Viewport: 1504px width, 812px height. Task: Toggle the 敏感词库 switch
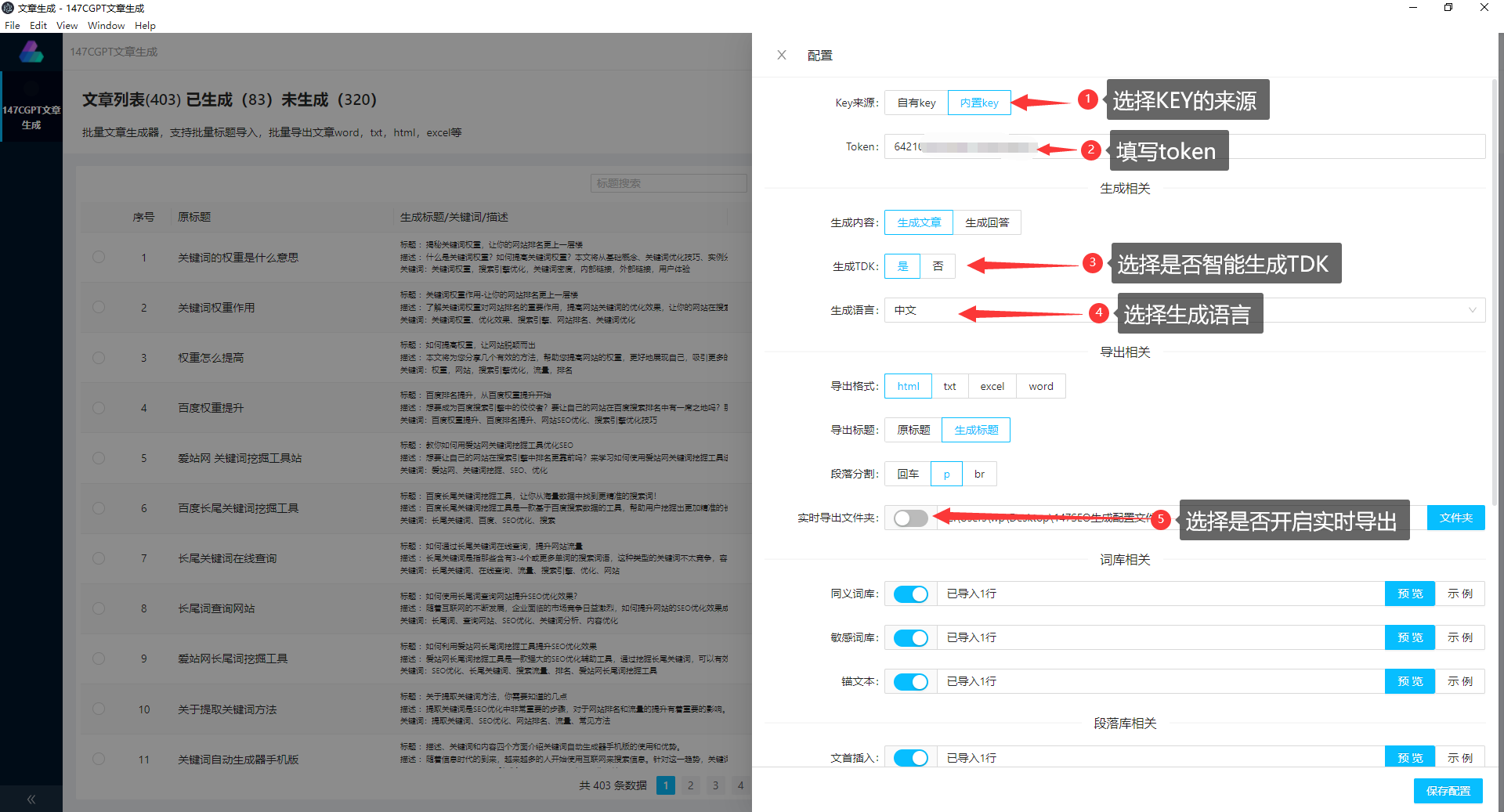pos(911,637)
